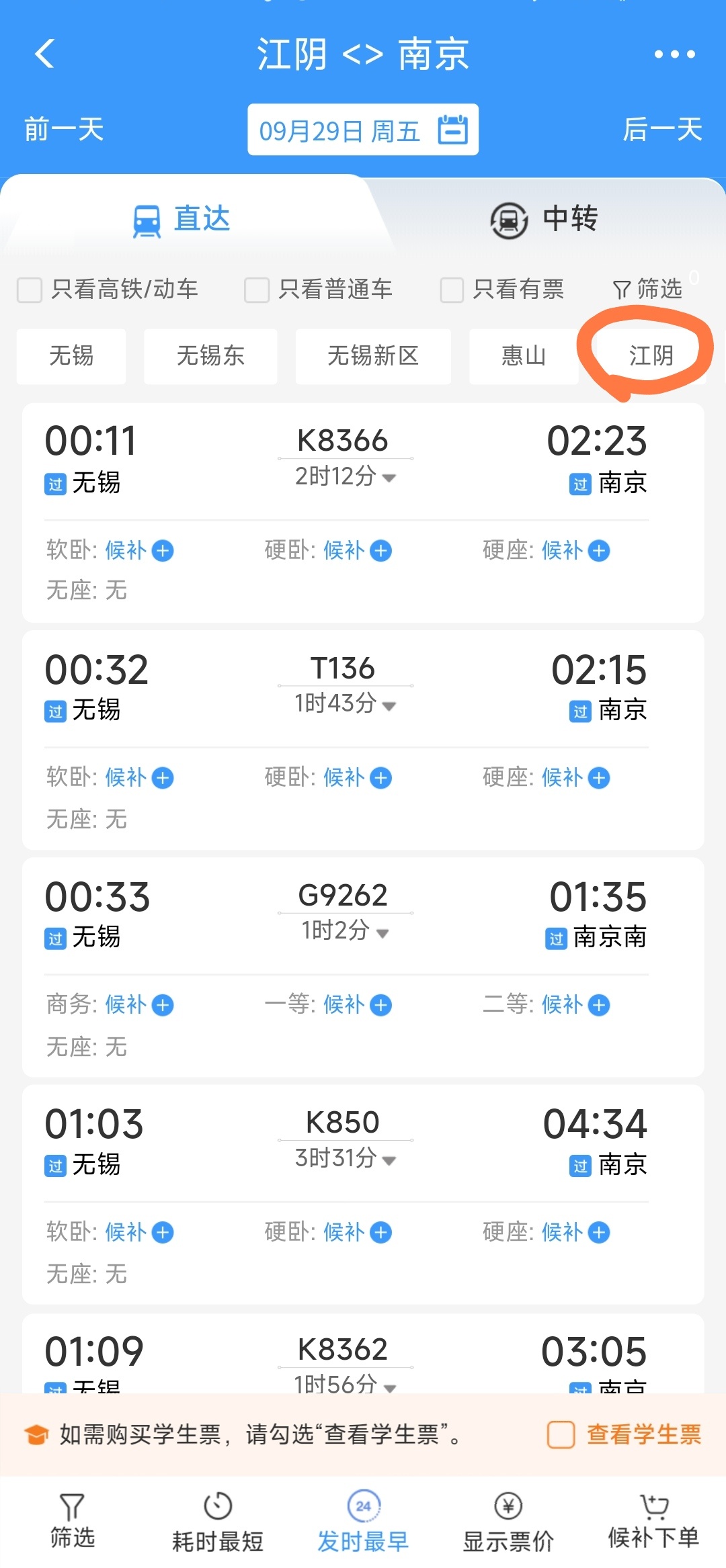726x1568 pixels.
Task: Select the 江阴 station filter chip
Action: 650,355
